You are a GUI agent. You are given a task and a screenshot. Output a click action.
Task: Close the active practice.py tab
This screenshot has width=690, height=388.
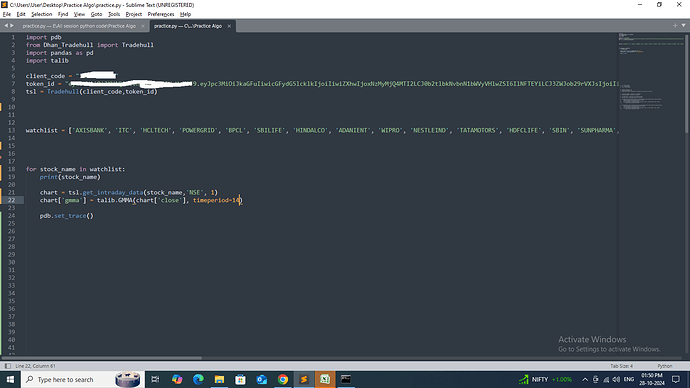229,26
